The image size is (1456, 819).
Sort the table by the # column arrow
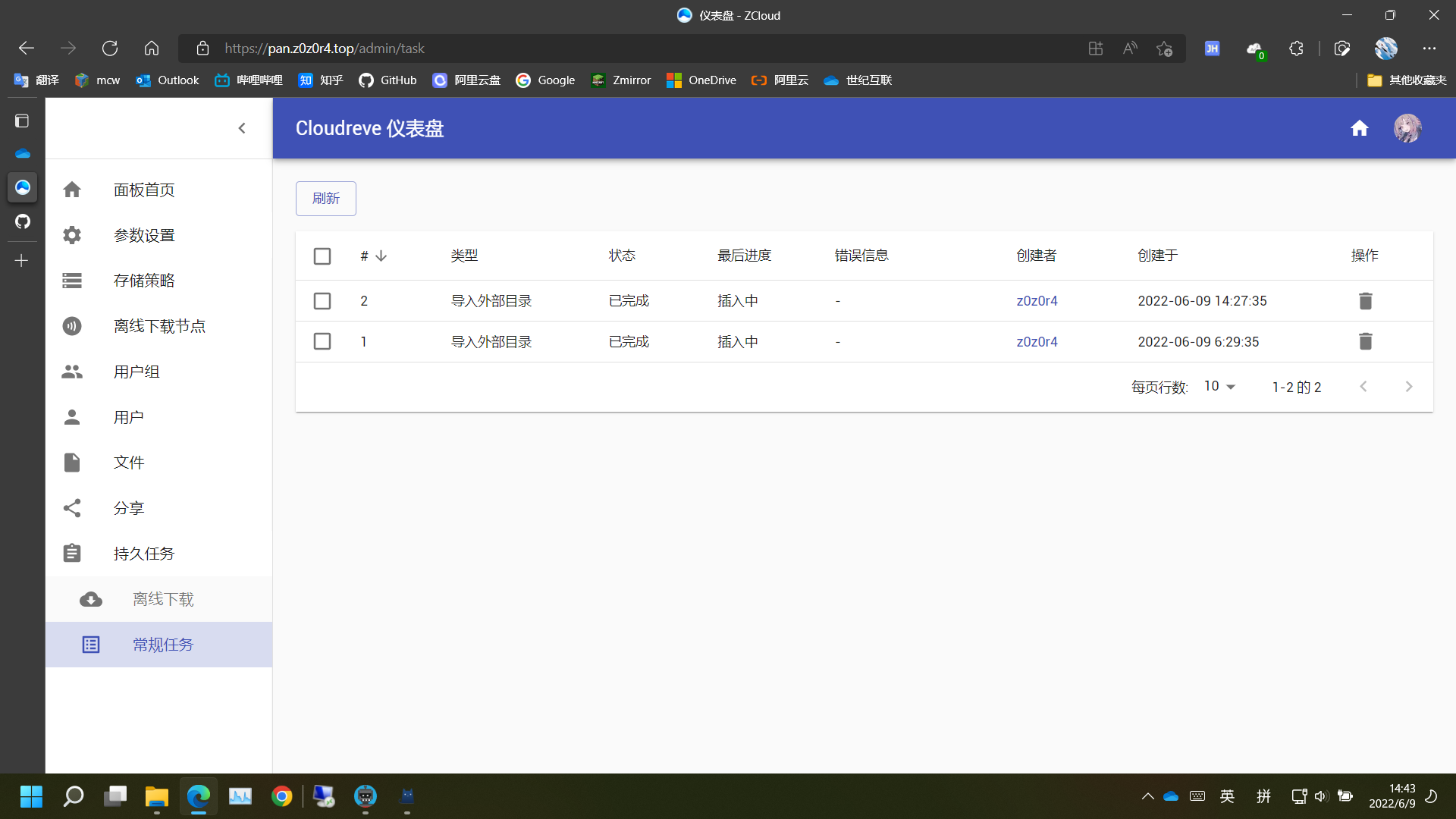click(381, 256)
